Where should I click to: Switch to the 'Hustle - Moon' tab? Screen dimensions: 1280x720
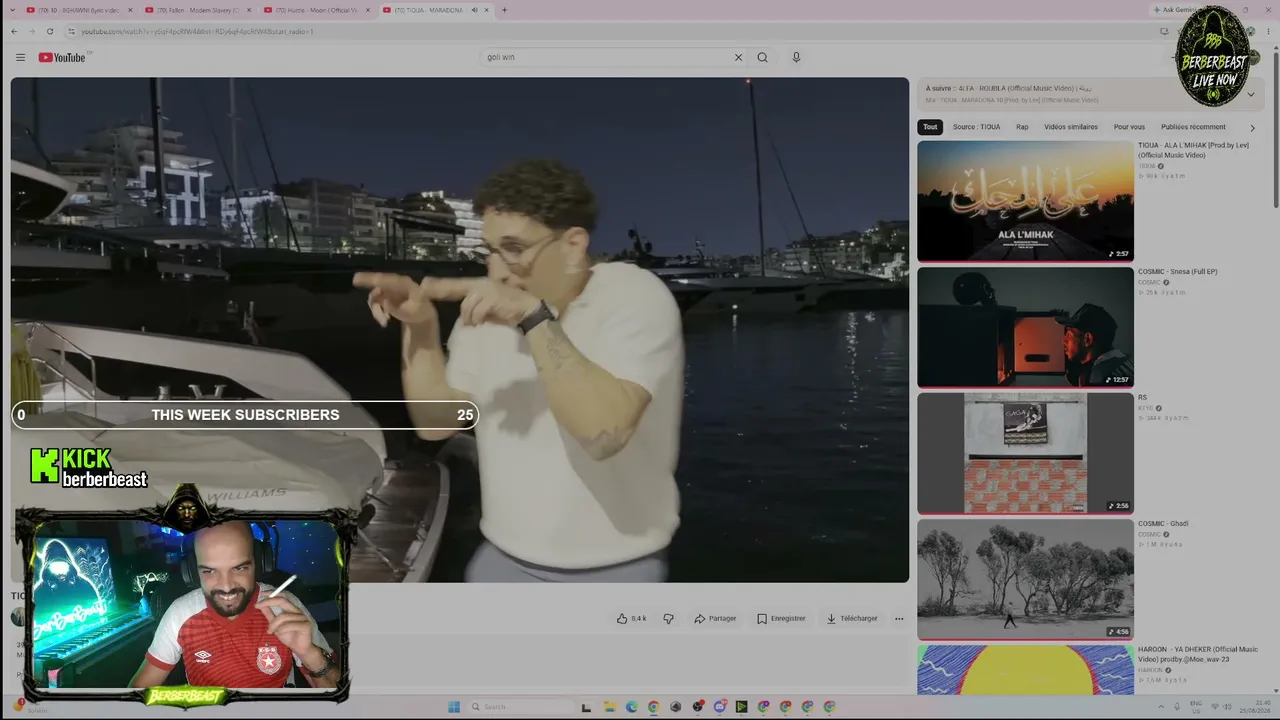pos(316,10)
